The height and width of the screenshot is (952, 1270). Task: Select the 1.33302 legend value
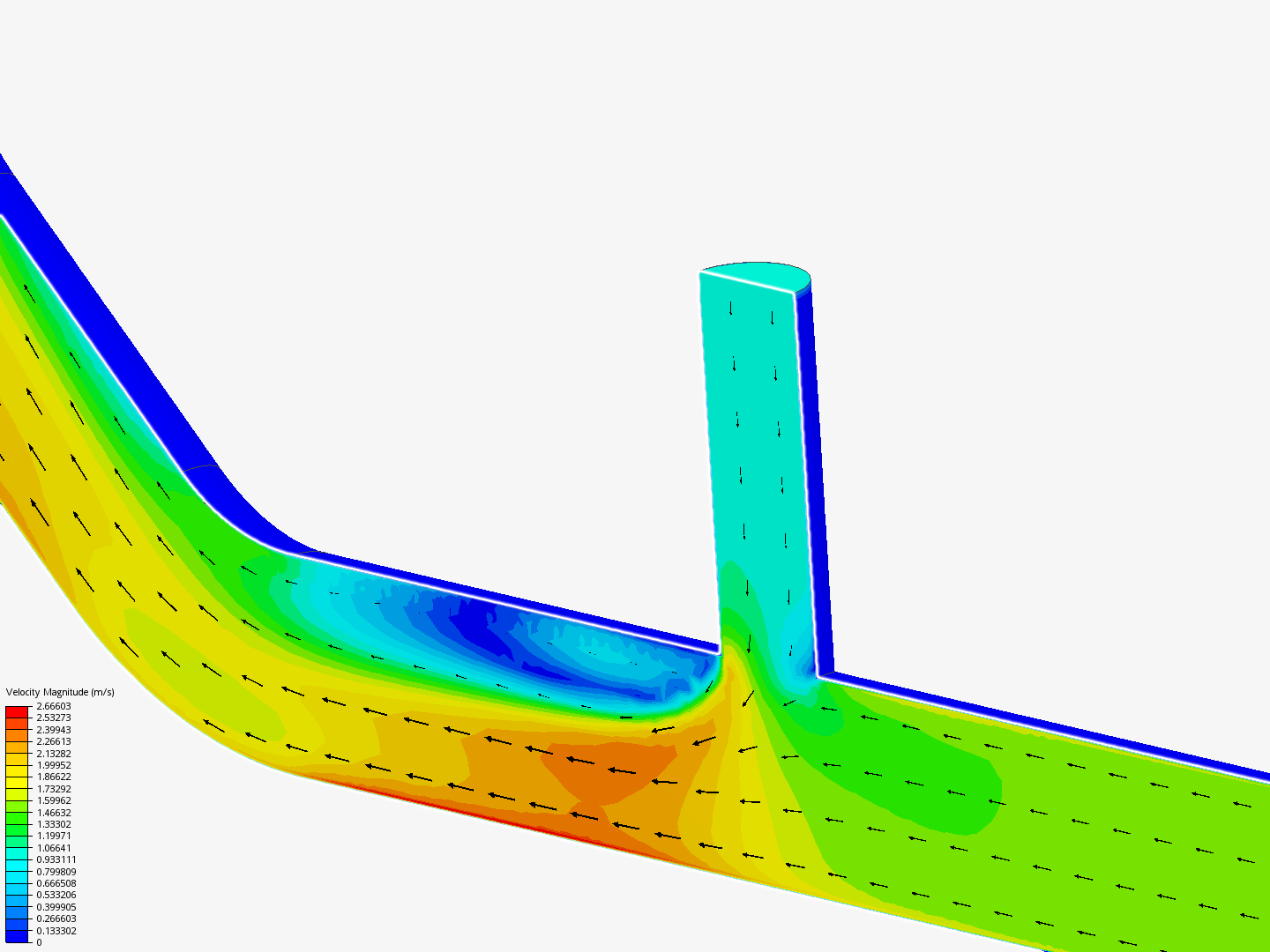(x=54, y=824)
